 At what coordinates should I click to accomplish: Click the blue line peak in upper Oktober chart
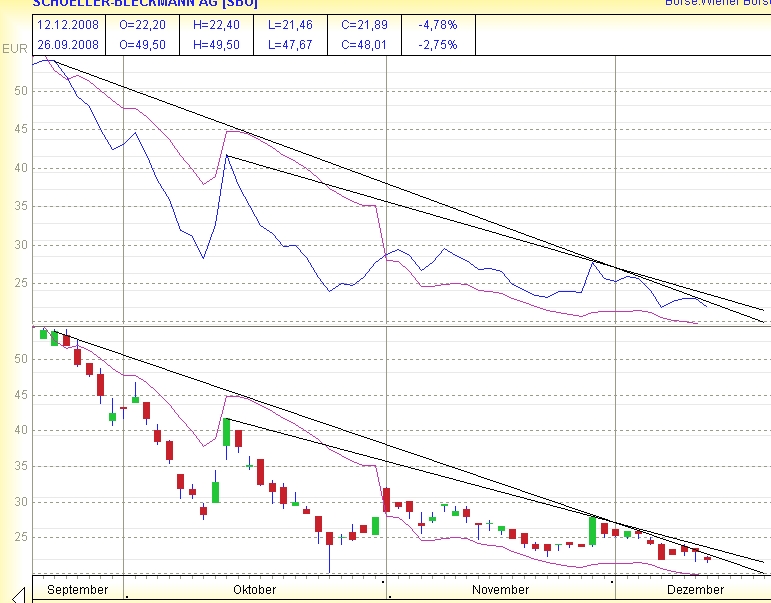pos(227,156)
